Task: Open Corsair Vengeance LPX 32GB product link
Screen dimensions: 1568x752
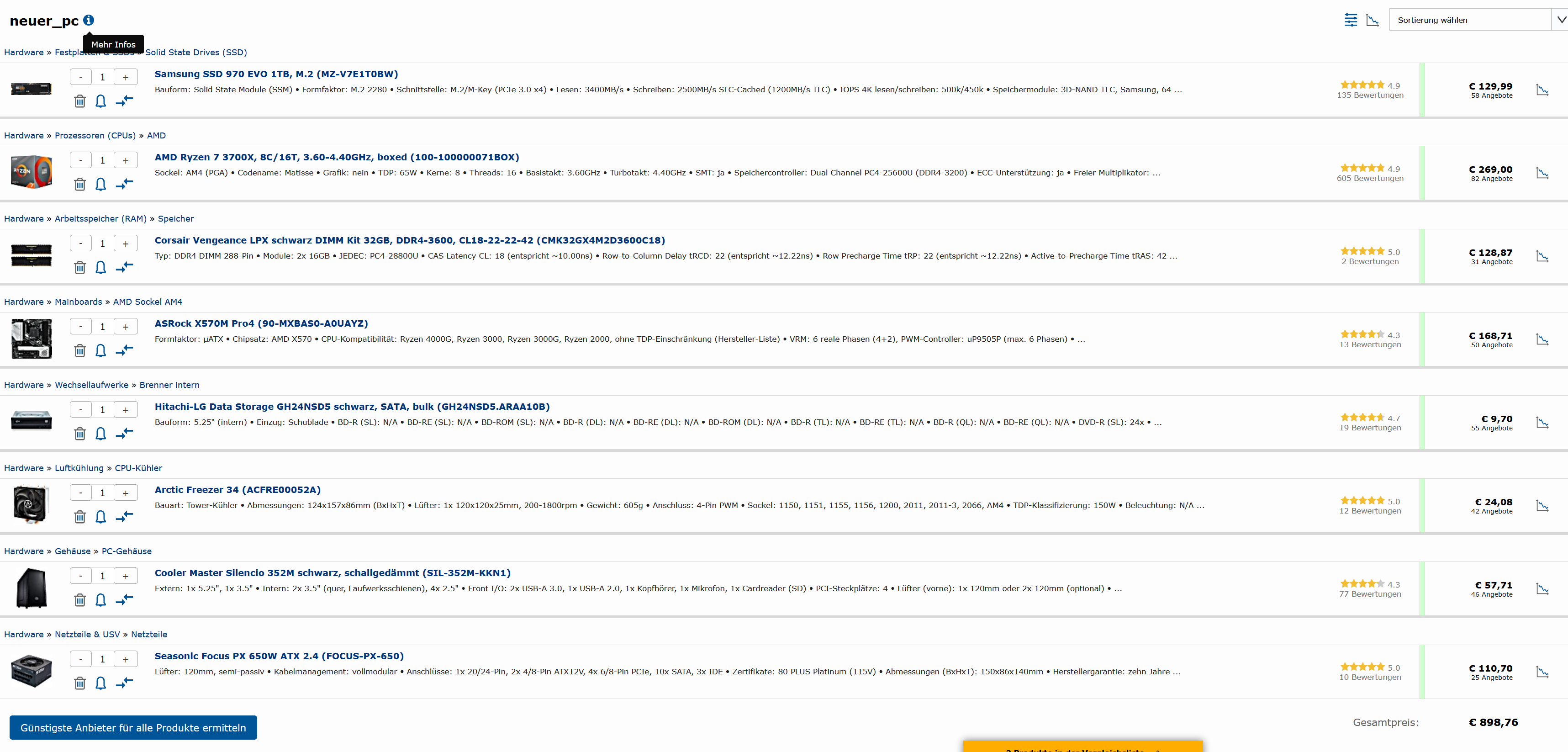Action: click(410, 240)
